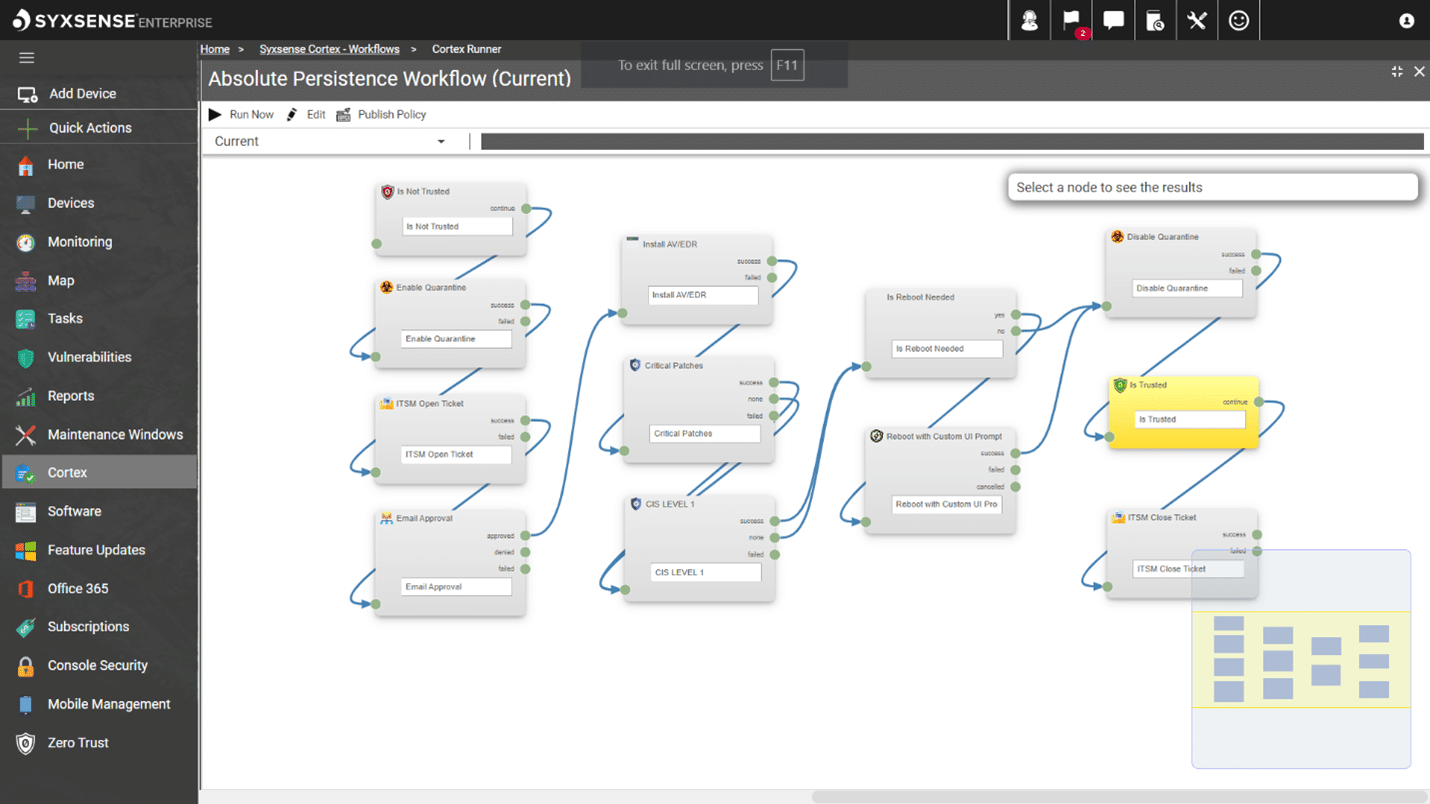Click the horizontal scrollbar at the bottom
The image size is (1430, 804).
pyautogui.click(x=1119, y=797)
